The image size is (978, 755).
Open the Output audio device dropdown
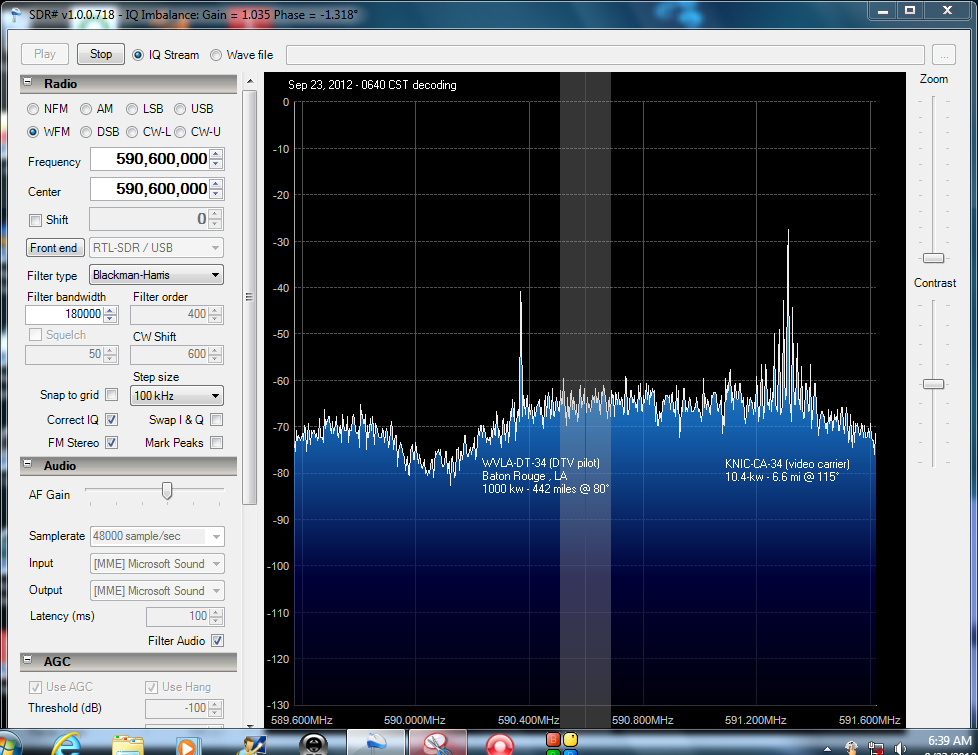point(157,590)
